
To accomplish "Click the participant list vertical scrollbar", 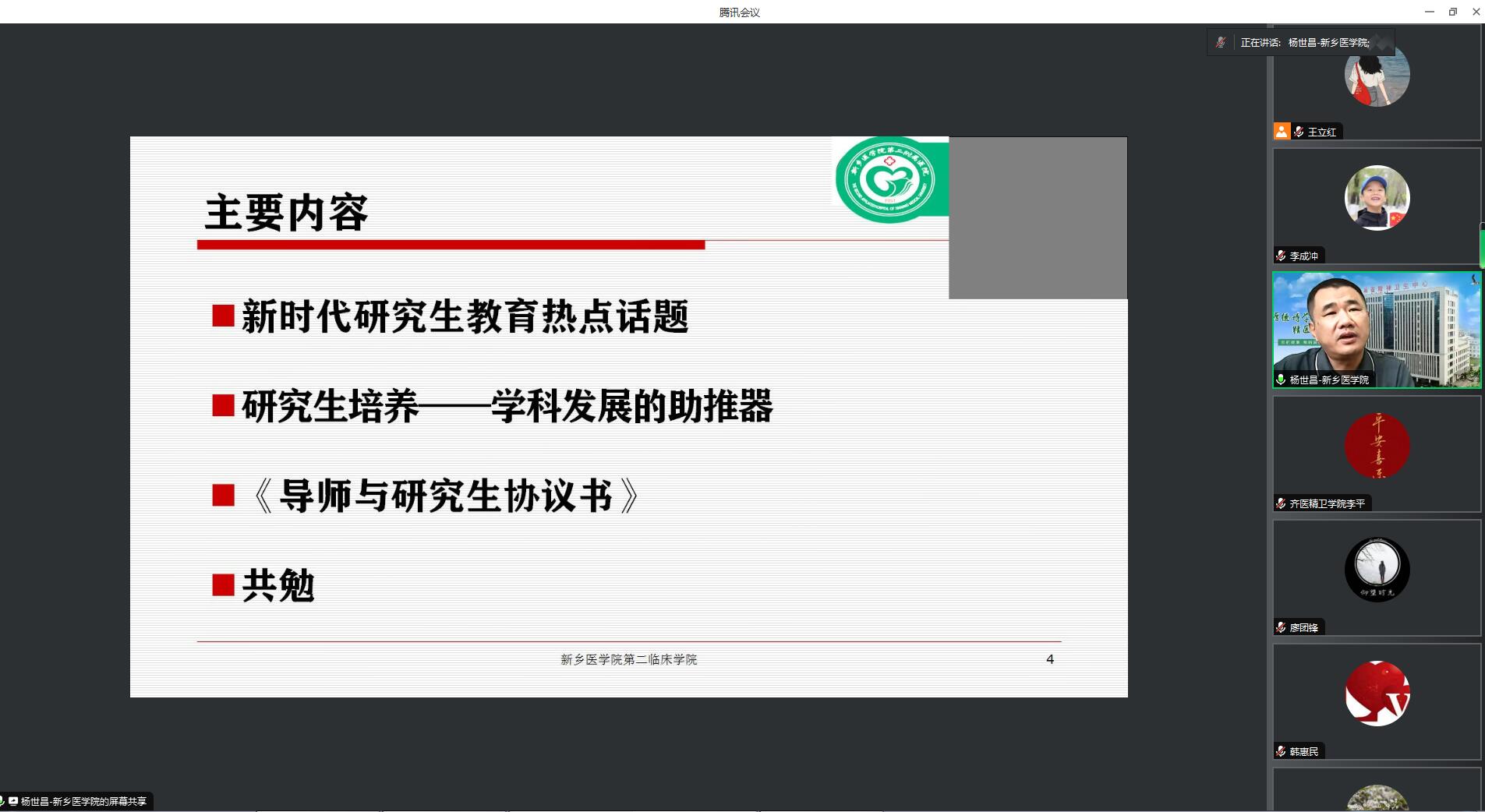I will click(x=1482, y=245).
